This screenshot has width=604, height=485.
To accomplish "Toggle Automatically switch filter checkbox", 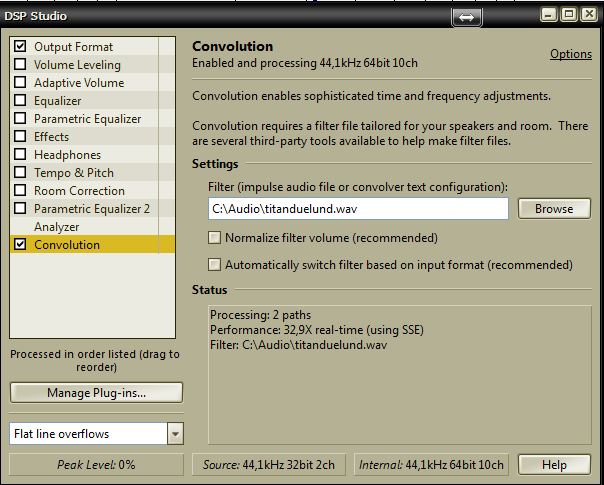I will tap(215, 265).
